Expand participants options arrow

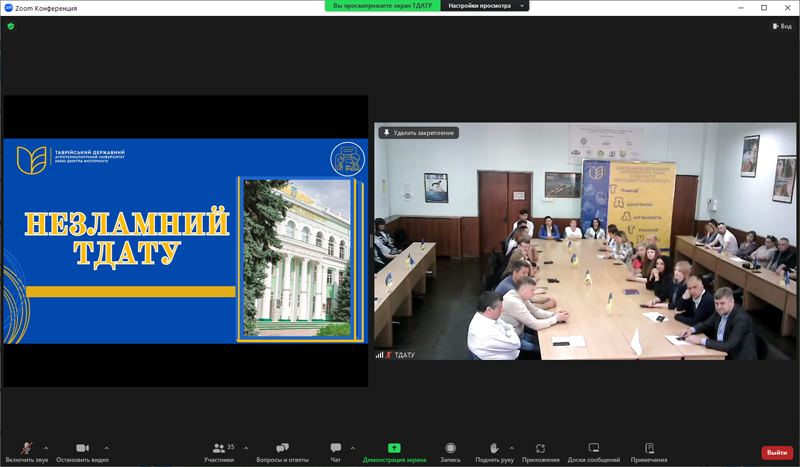point(246,448)
